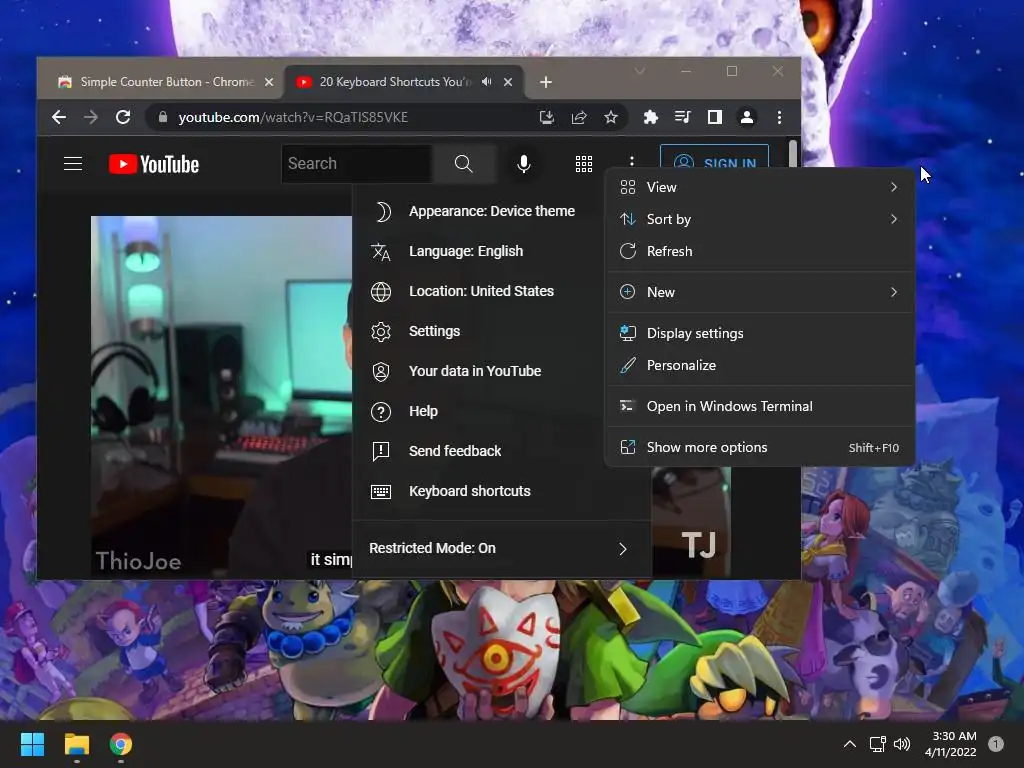This screenshot has width=1024, height=768.
Task: Choose Refresh from the desktop context menu
Action: 760,251
